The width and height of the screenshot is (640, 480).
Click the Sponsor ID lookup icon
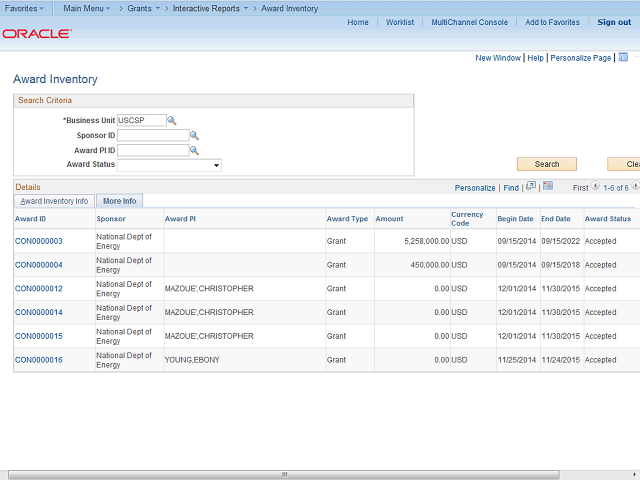tap(195, 135)
